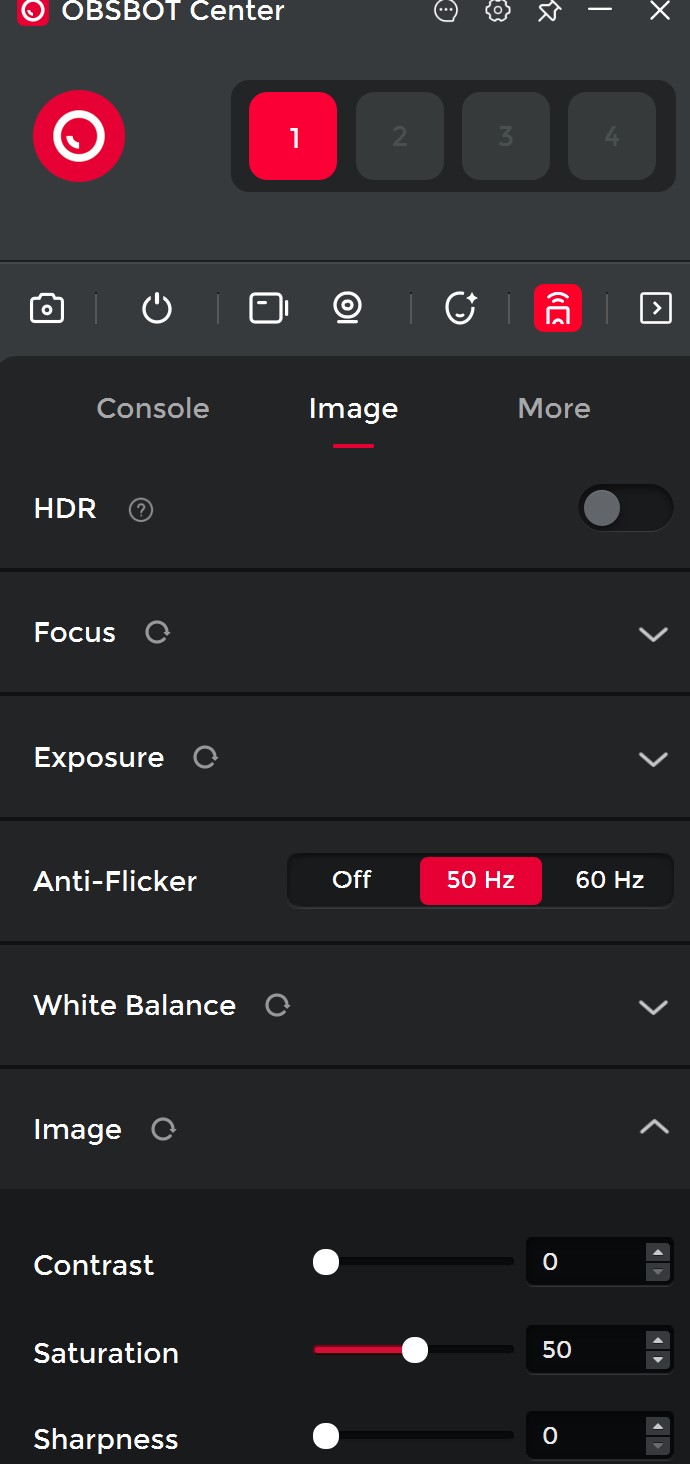Image resolution: width=690 pixels, height=1464 pixels.
Task: Set Anti-Flicker to 60 Hz
Action: [x=609, y=880]
